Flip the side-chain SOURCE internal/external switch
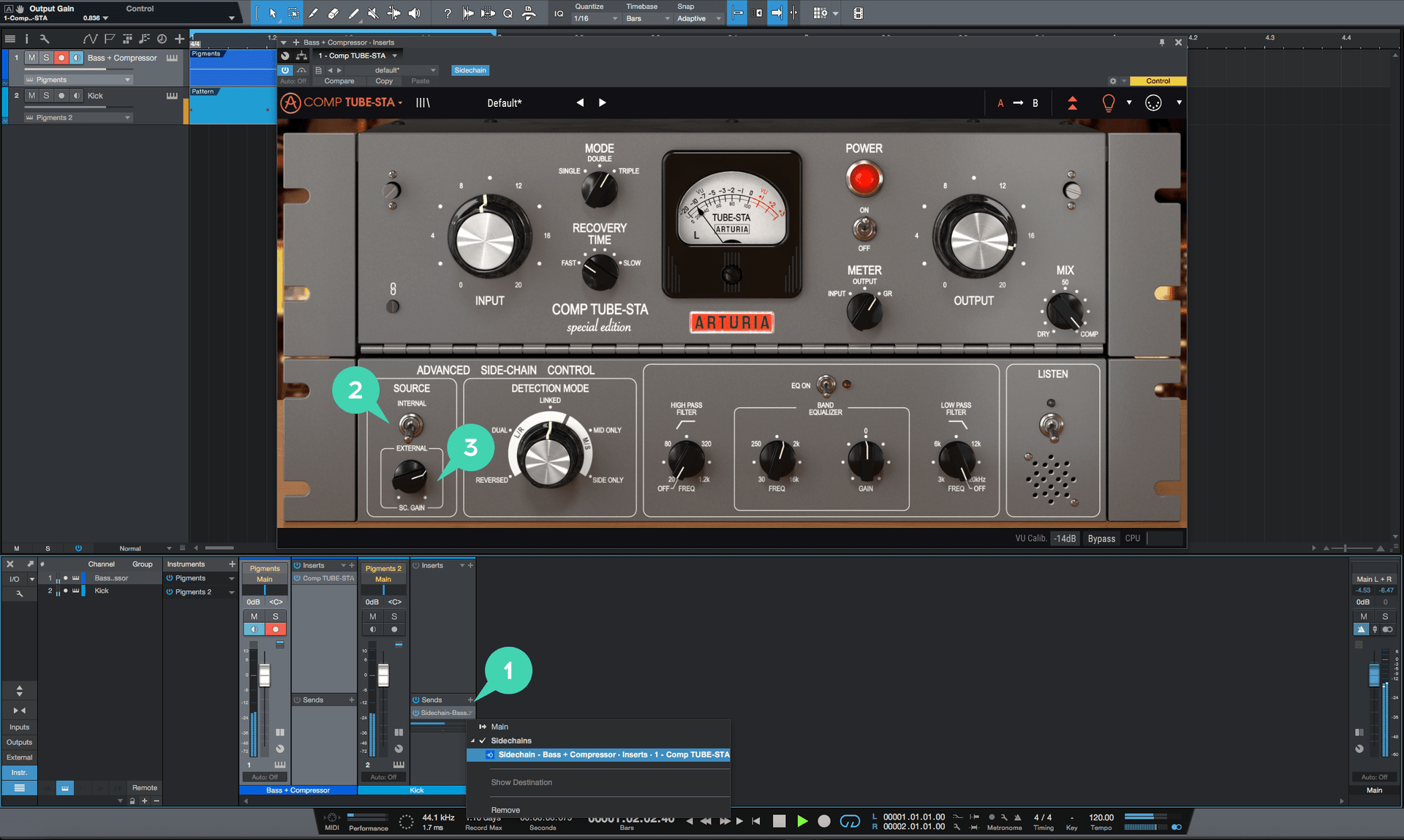Screen dimensions: 1404x840 click(411, 425)
